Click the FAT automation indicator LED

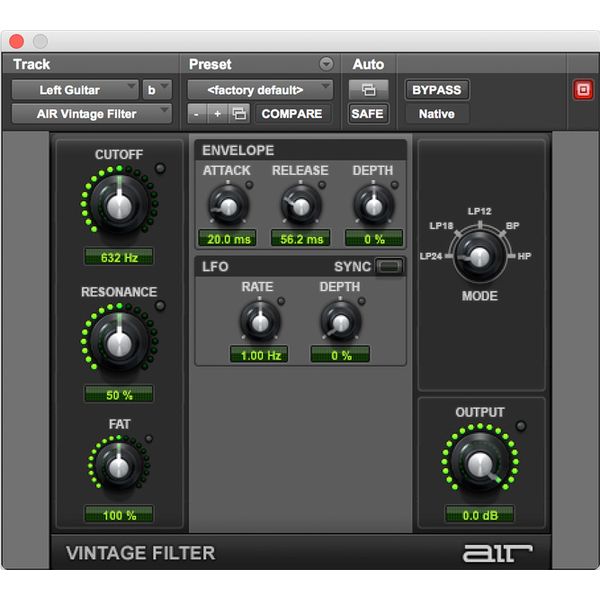(x=149, y=439)
